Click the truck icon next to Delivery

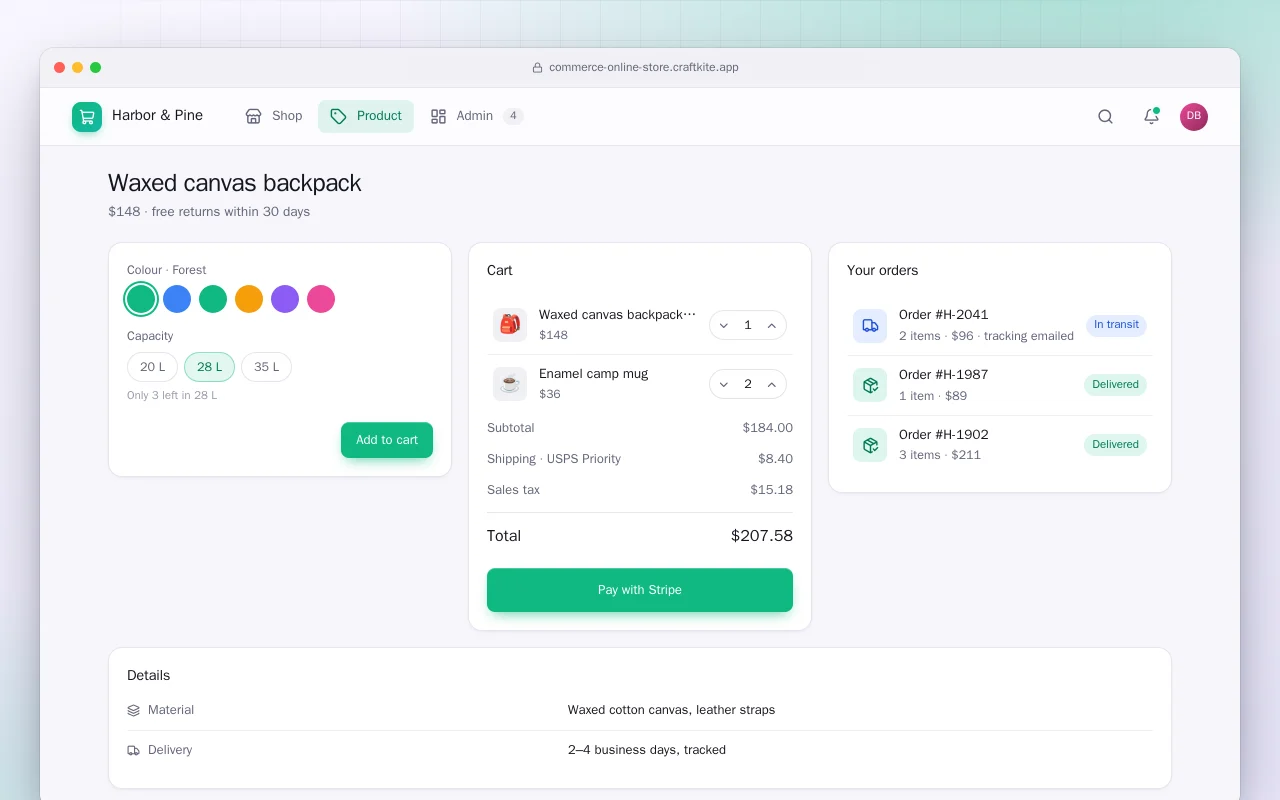coord(134,750)
